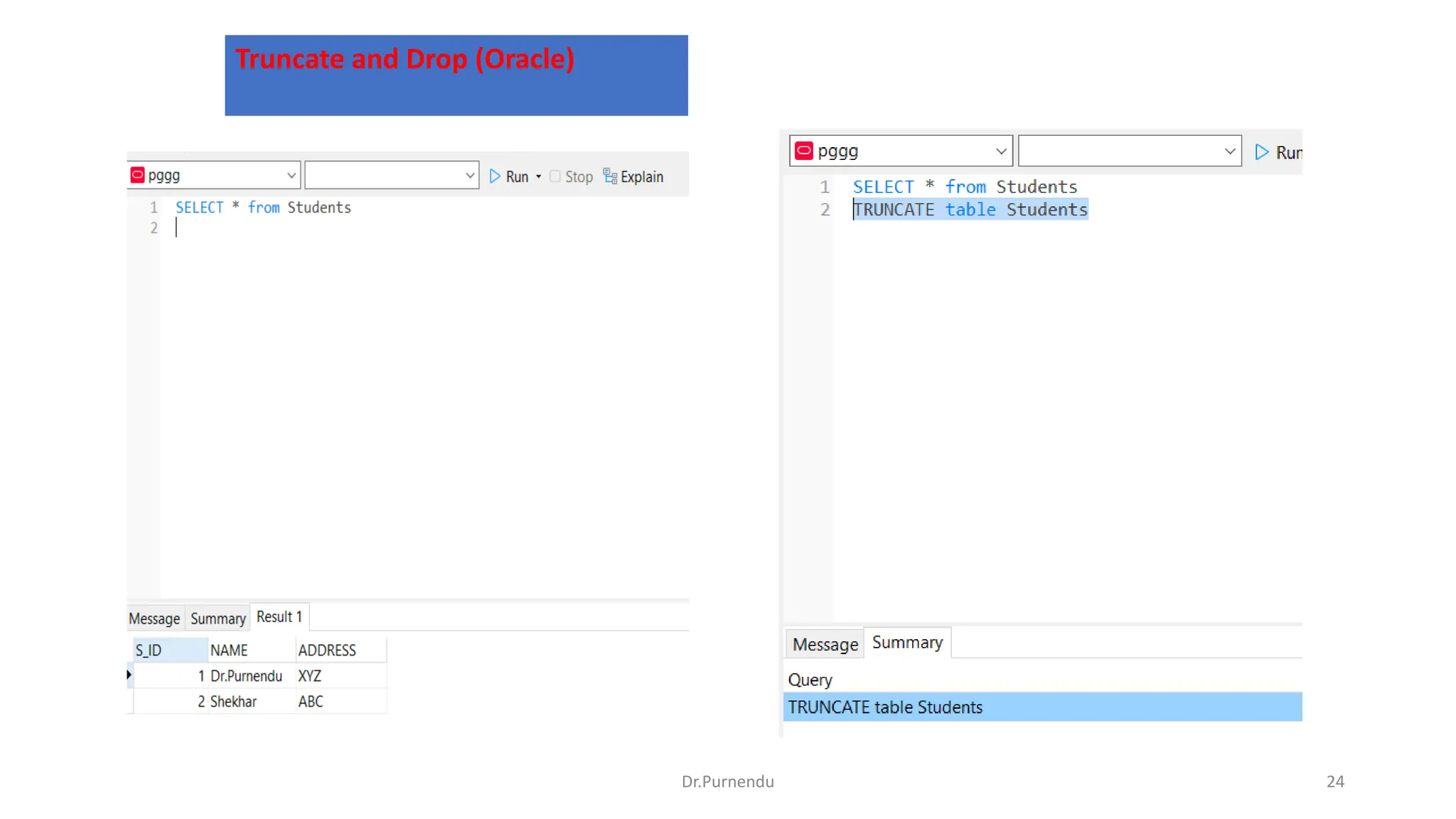Open the pggg connection dropdown in right window
Image resolution: width=1456 pixels, height=819 pixels.
tap(1001, 151)
